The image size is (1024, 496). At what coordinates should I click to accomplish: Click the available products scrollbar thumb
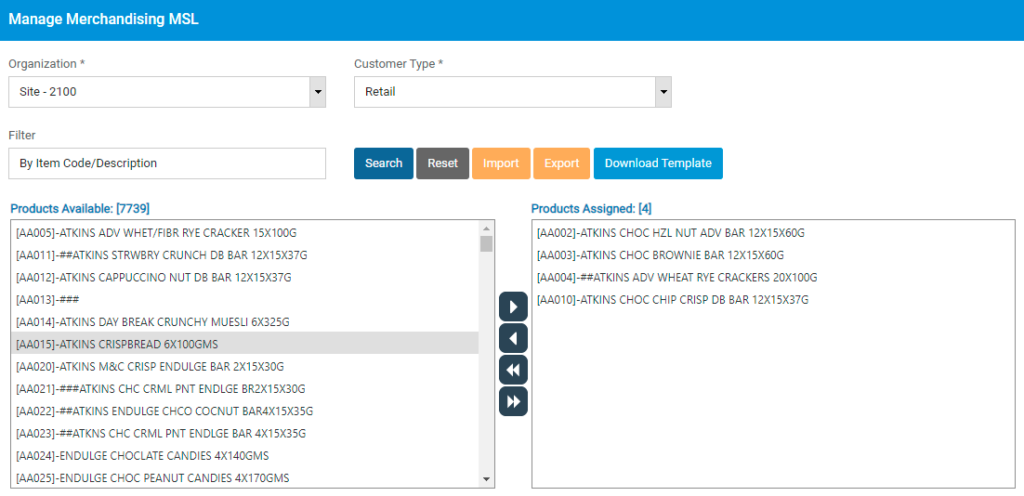click(x=486, y=243)
